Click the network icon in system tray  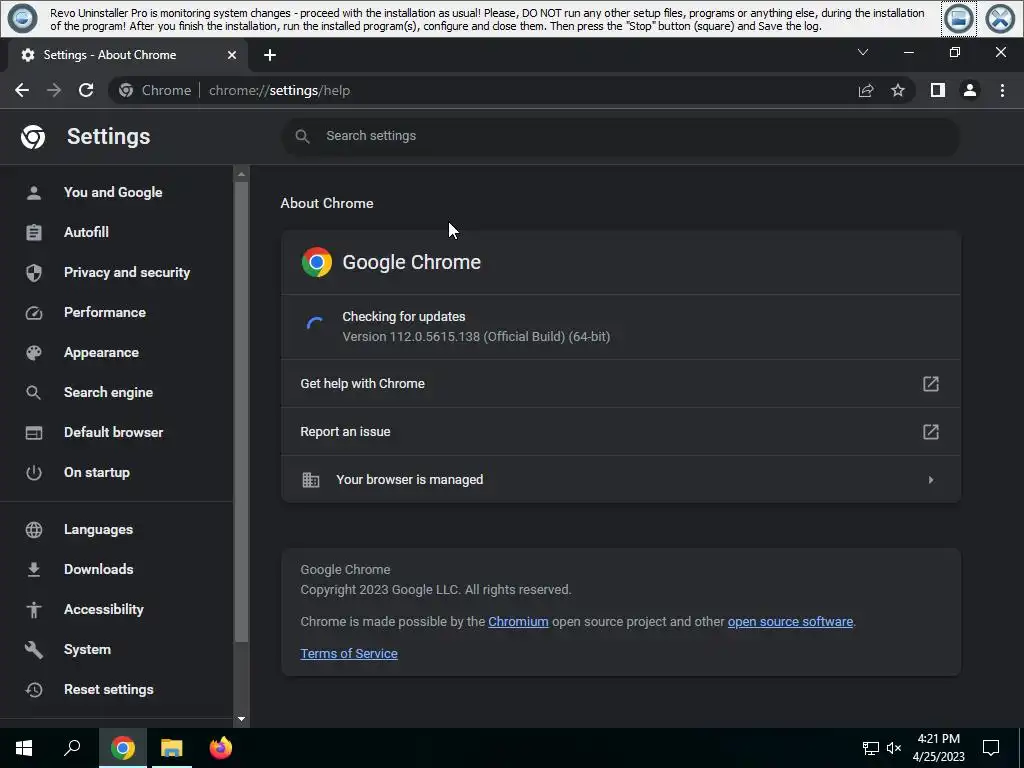click(871, 748)
